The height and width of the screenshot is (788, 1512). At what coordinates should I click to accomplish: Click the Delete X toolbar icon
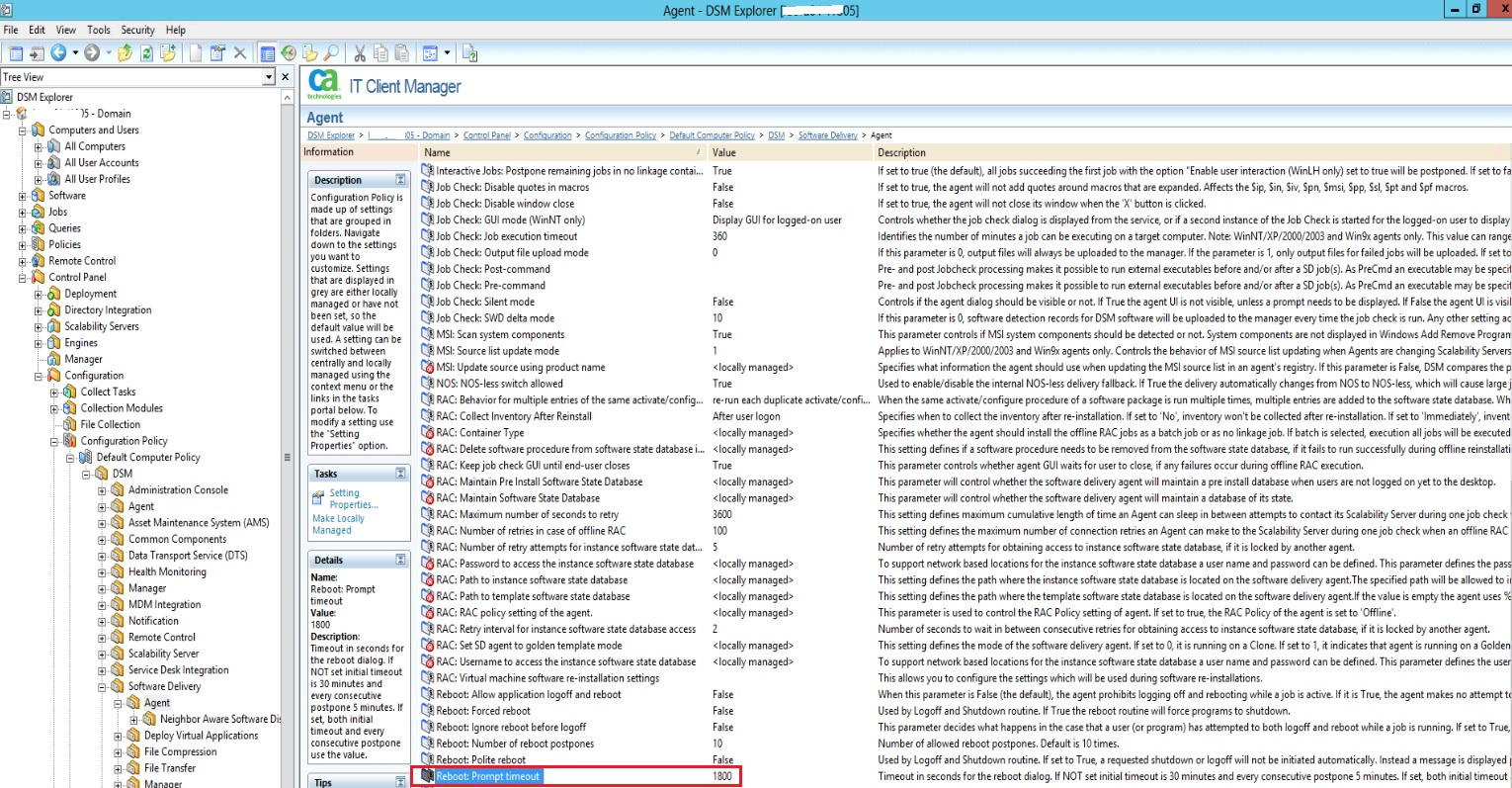(239, 53)
